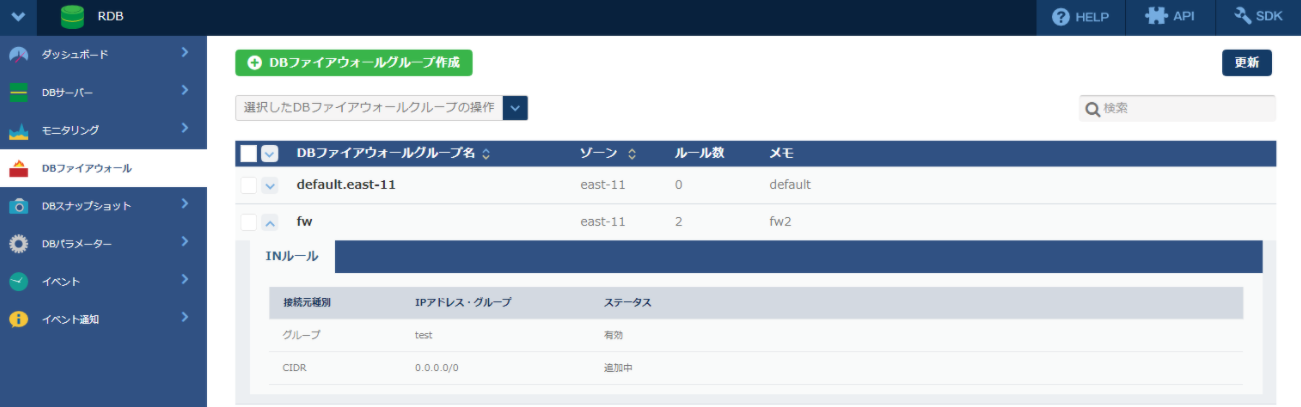Image resolution: width=1301 pixels, height=407 pixels.
Task: Click the グループ source type cell
Action: pos(302,335)
